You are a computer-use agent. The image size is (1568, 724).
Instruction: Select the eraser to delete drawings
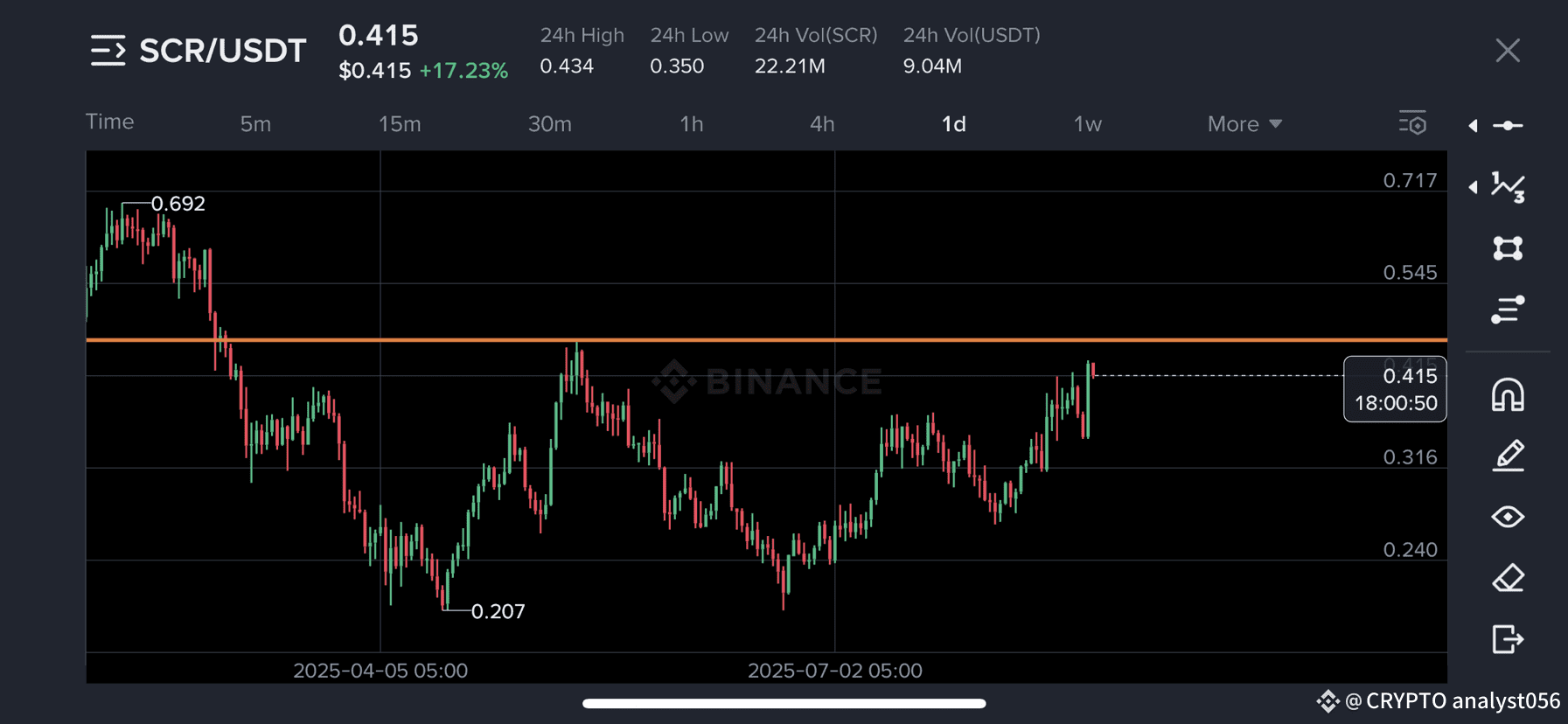click(1509, 578)
